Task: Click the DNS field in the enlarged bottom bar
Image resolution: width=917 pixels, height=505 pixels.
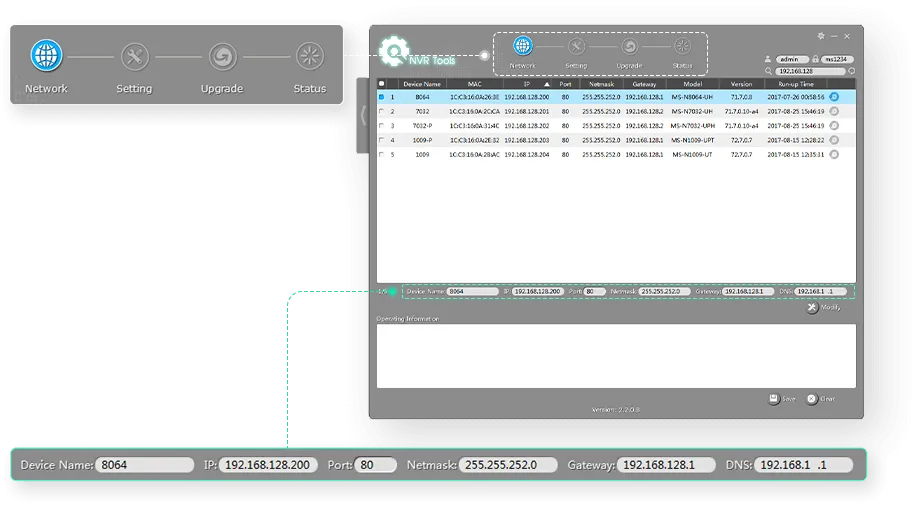Action: tap(804, 465)
